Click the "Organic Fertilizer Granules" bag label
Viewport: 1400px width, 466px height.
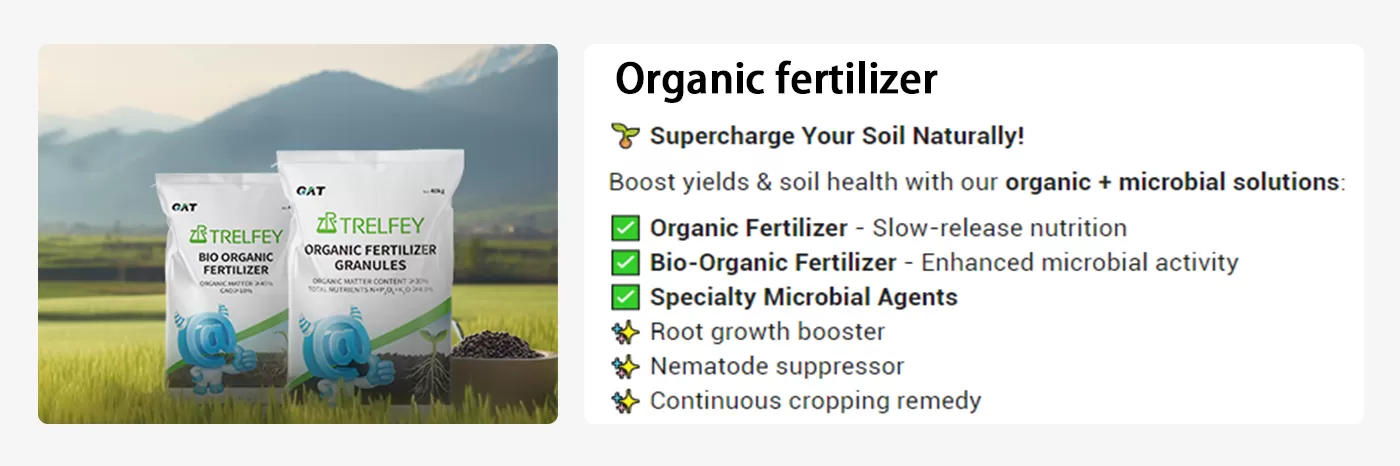(369, 258)
